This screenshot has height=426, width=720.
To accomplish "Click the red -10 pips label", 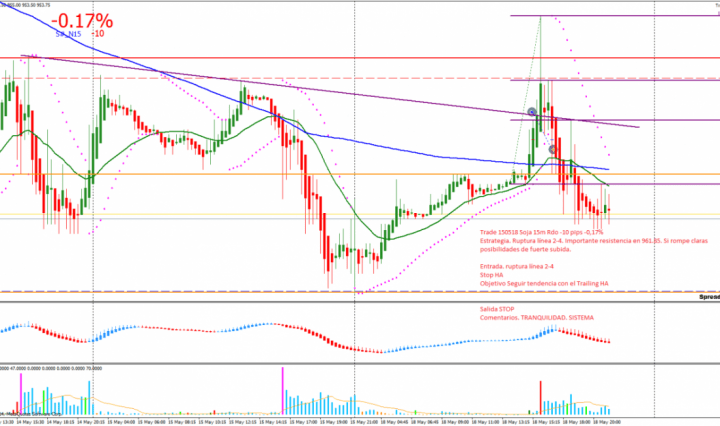I will [97, 33].
